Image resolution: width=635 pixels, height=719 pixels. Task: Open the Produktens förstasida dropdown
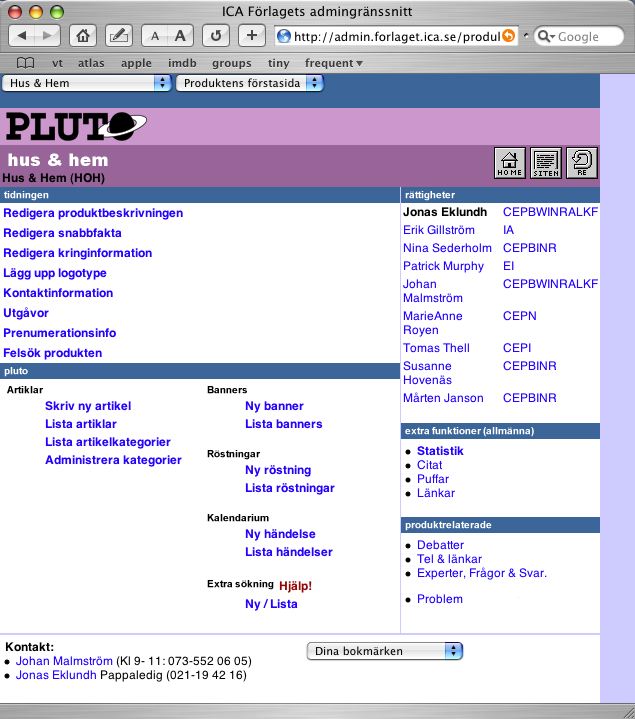(x=250, y=84)
